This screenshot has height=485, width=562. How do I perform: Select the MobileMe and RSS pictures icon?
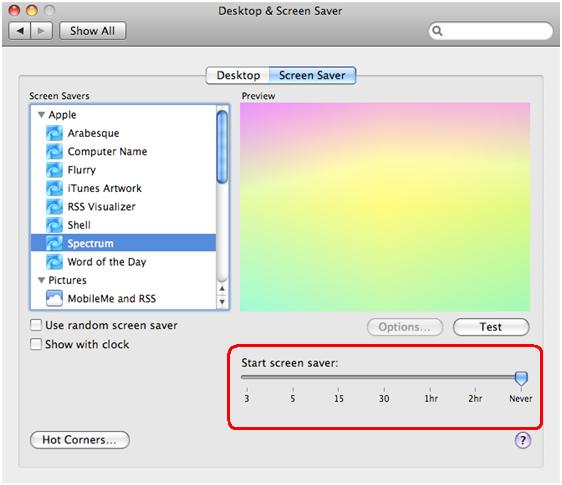click(x=54, y=299)
